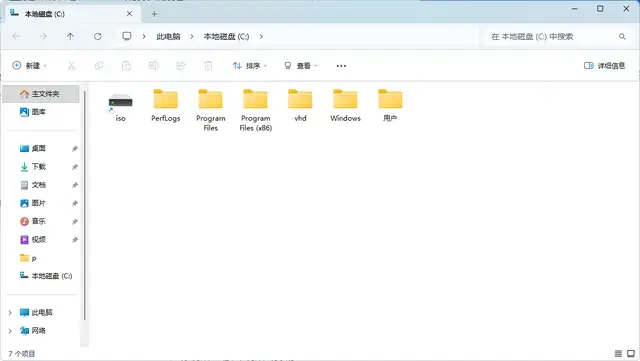
Task: Click 此电脑 in the address breadcrumb
Action: click(168, 36)
